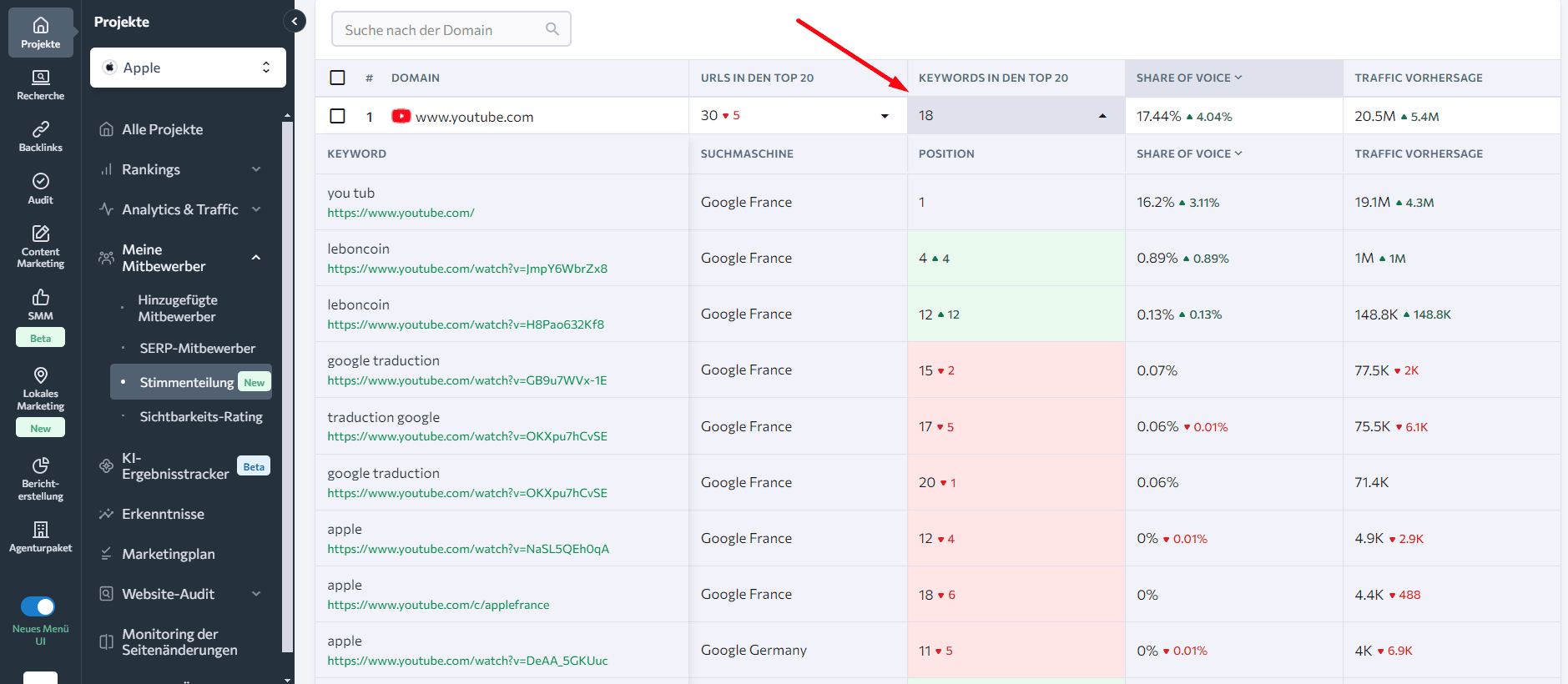The height and width of the screenshot is (684, 1568).
Task: Open Agenturpaket building icon
Action: [x=40, y=530]
